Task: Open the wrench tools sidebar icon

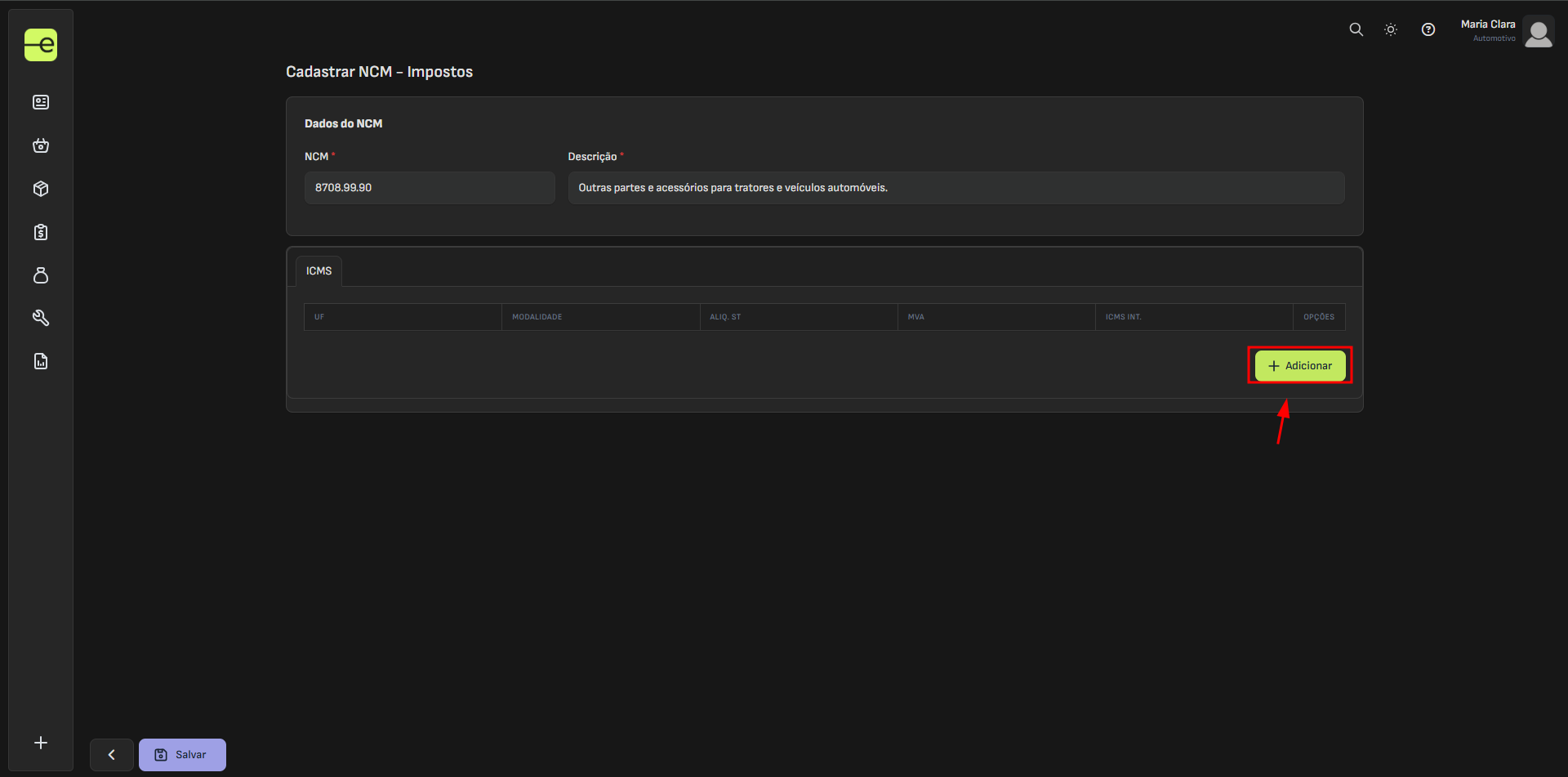Action: [x=41, y=318]
